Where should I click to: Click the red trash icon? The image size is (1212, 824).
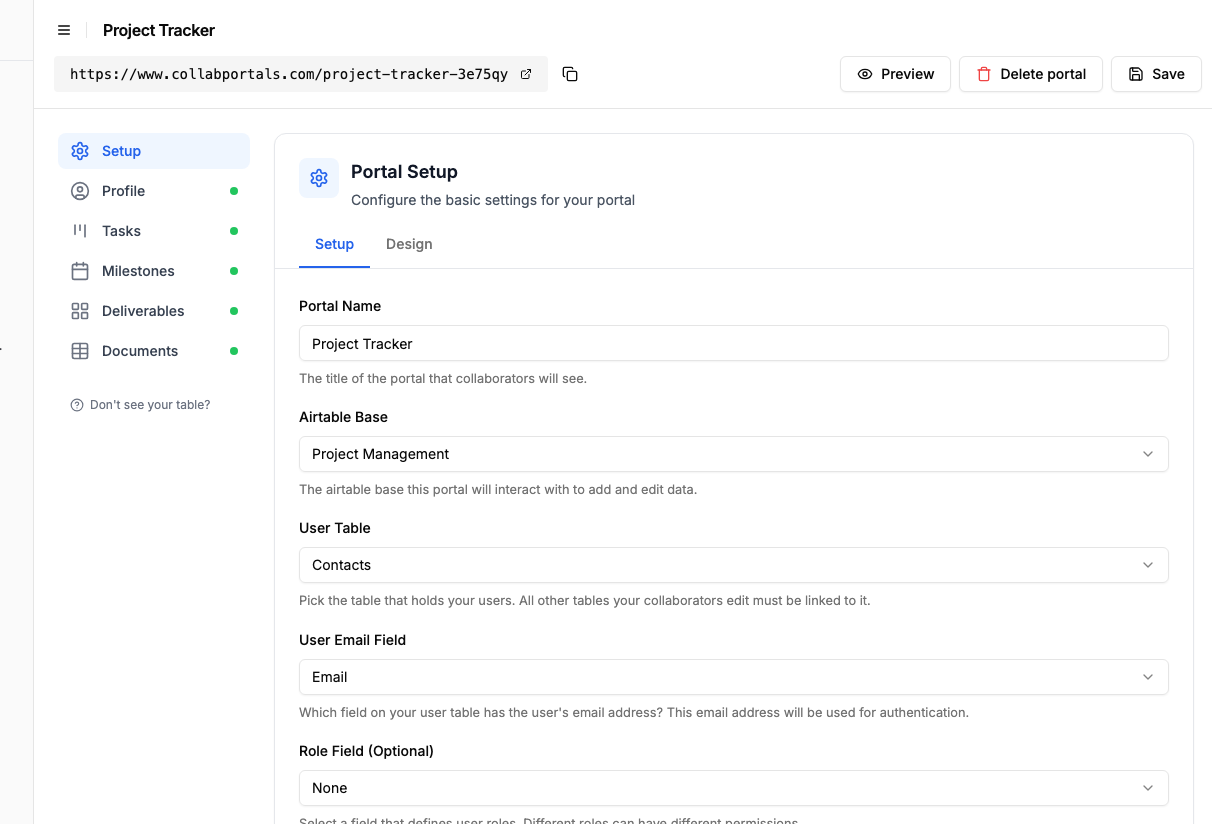point(984,74)
